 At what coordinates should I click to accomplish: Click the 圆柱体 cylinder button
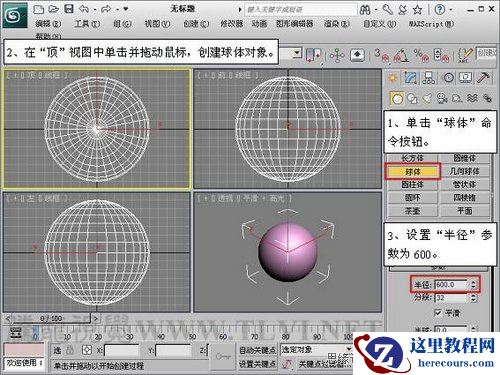tap(412, 184)
